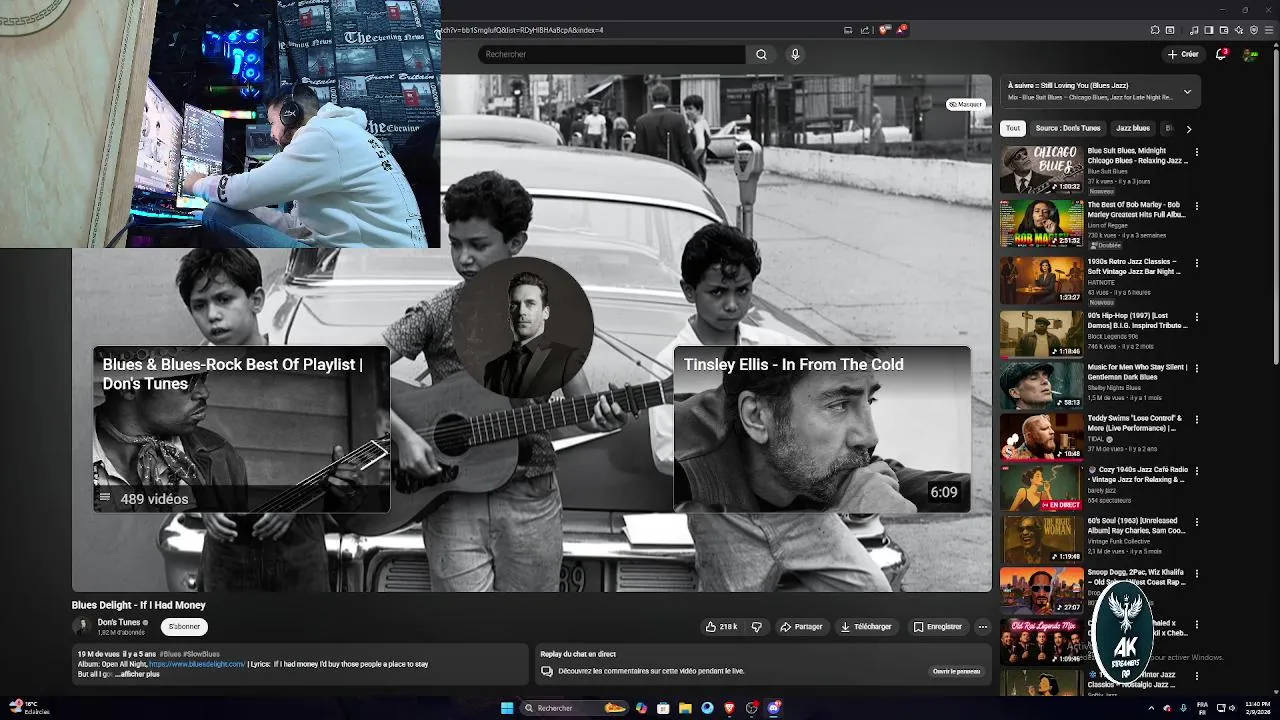The width and height of the screenshot is (1280, 720).
Task: Dislike the video with thumbs down
Action: tap(756, 627)
